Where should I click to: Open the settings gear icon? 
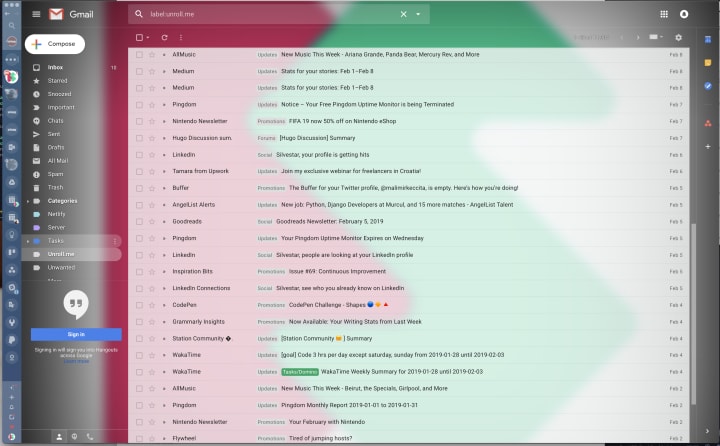pyautogui.click(x=678, y=38)
